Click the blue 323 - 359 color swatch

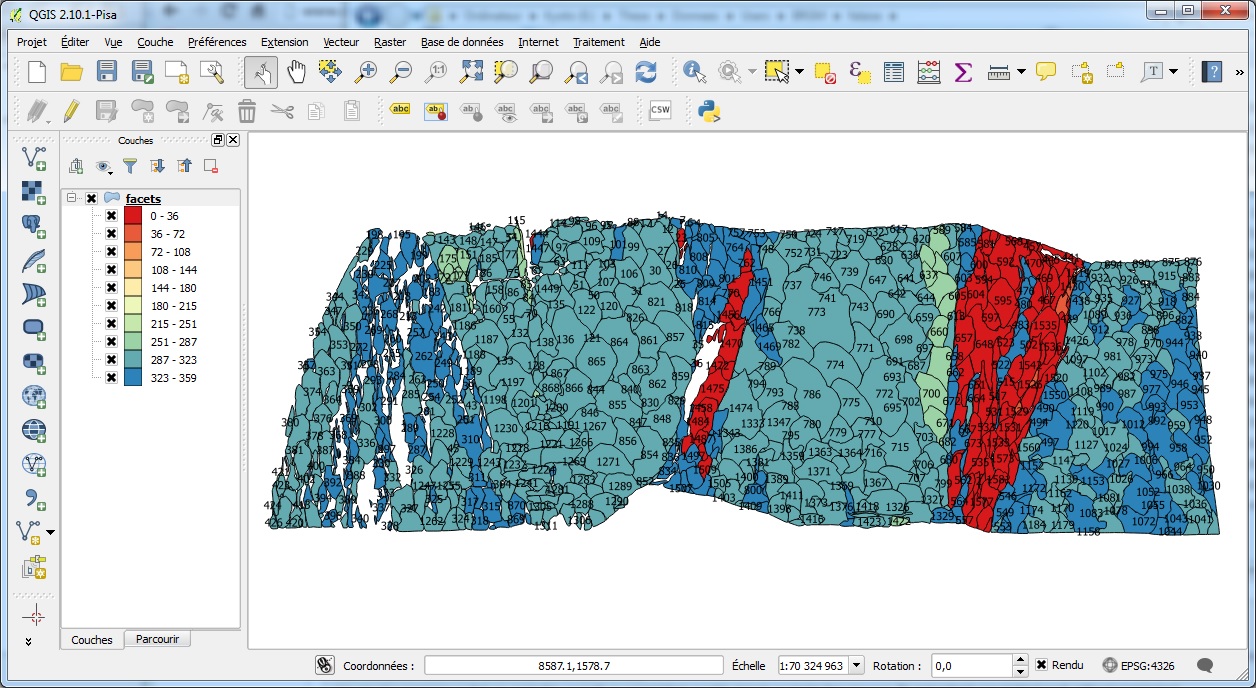point(133,377)
